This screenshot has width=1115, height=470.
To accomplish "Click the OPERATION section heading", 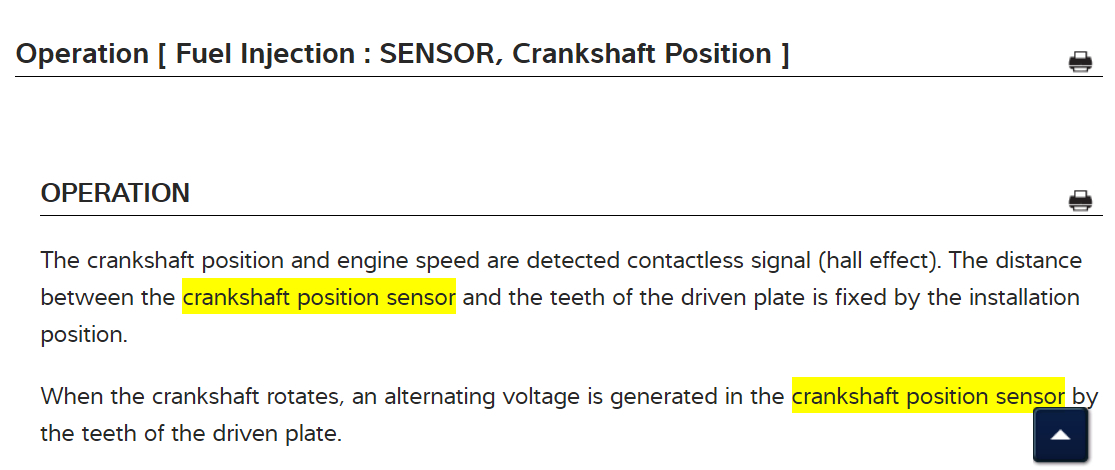I will (115, 193).
